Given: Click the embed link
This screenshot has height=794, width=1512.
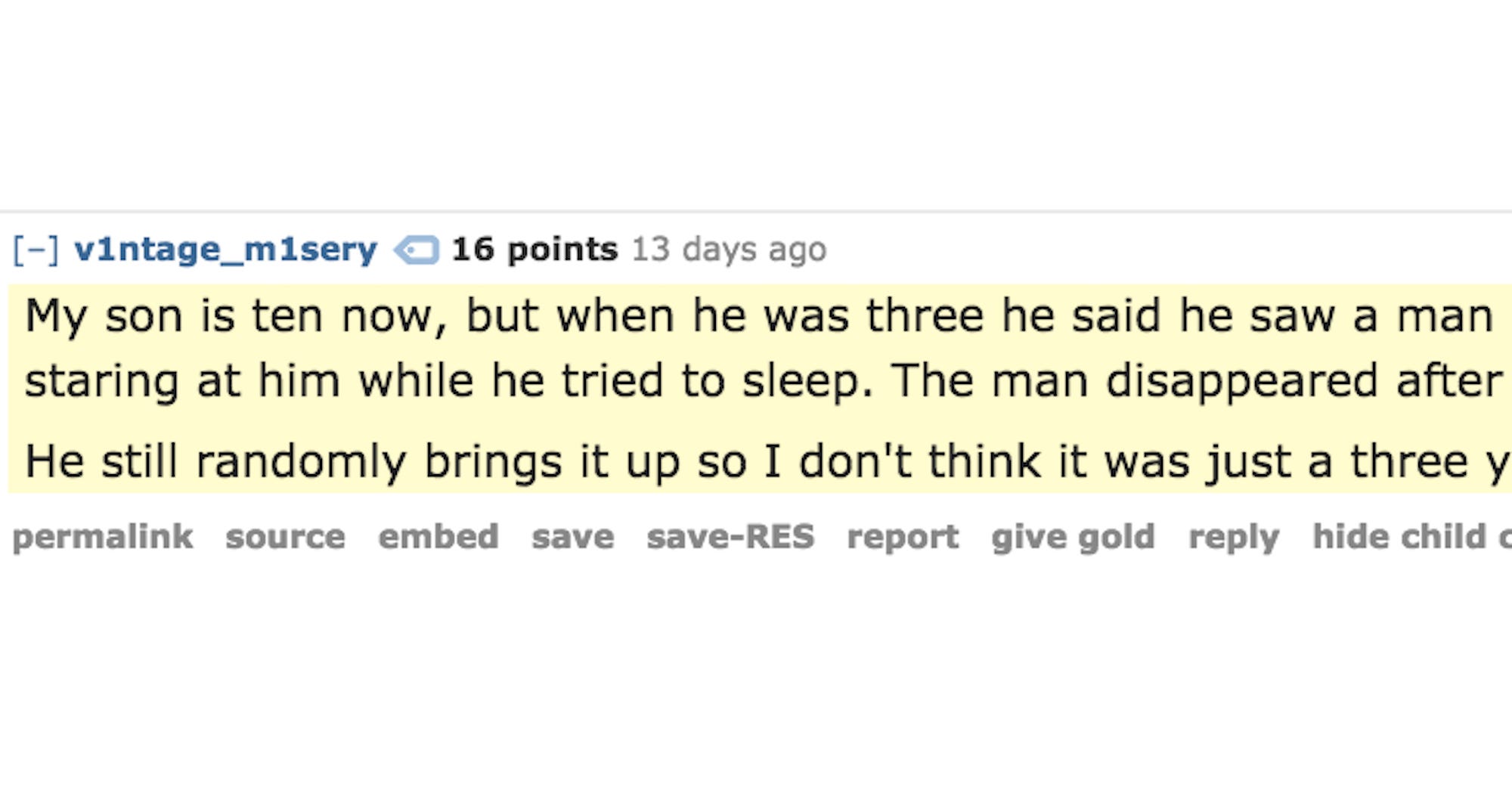Looking at the screenshot, I should coord(438,537).
